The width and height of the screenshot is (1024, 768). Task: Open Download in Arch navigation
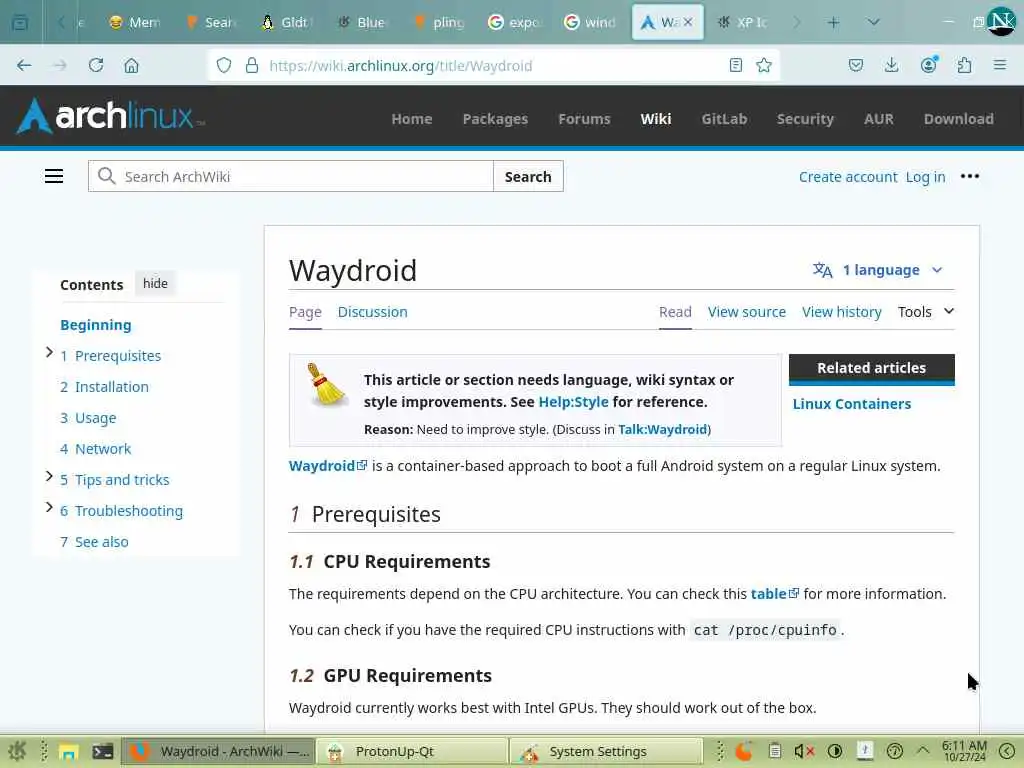point(959,119)
